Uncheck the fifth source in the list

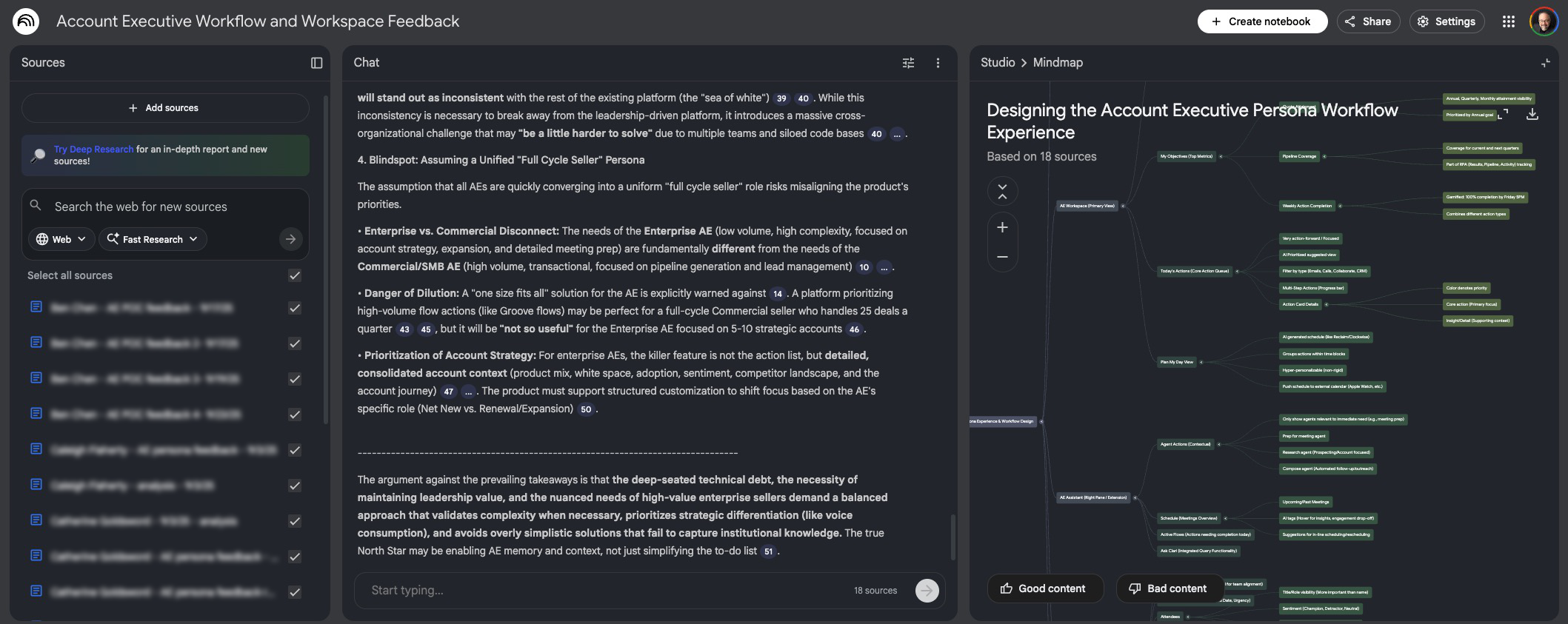point(295,450)
